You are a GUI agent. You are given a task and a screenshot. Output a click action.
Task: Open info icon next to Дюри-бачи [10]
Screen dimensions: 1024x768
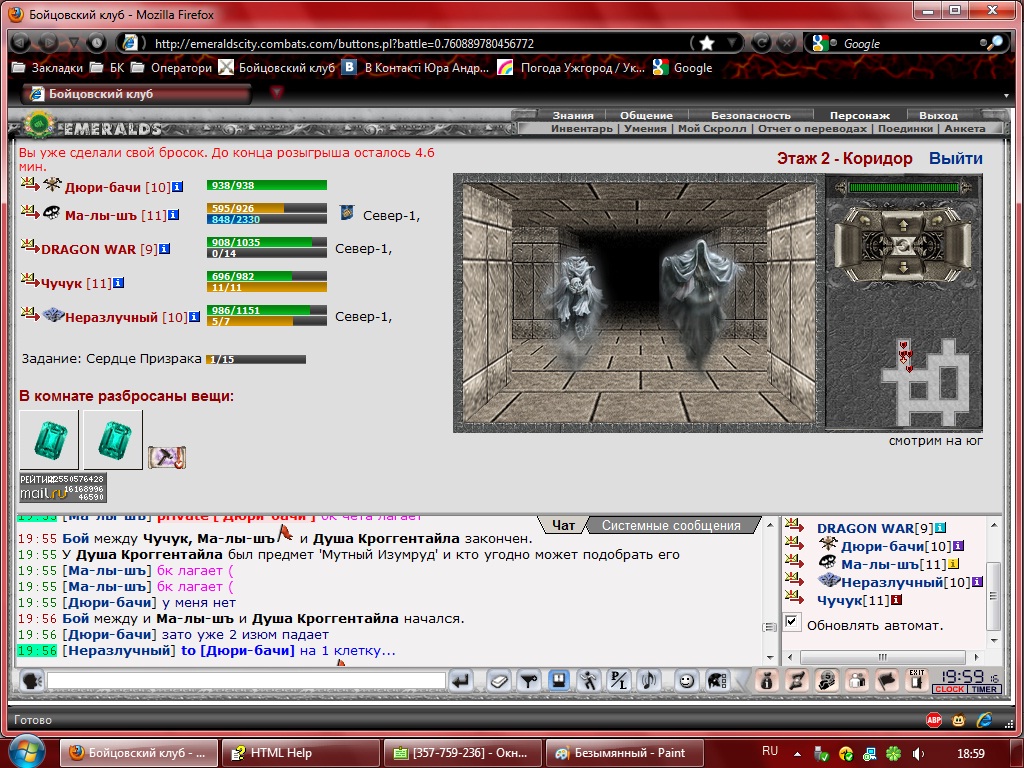coord(178,187)
